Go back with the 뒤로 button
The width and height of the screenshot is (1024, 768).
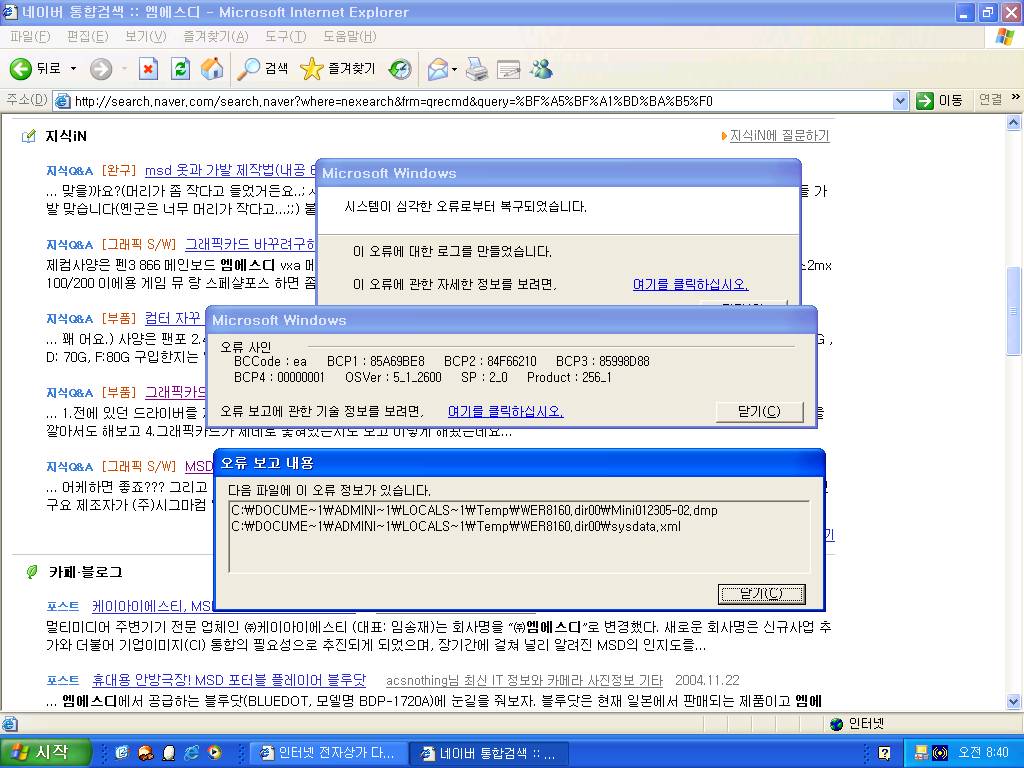click(36, 69)
